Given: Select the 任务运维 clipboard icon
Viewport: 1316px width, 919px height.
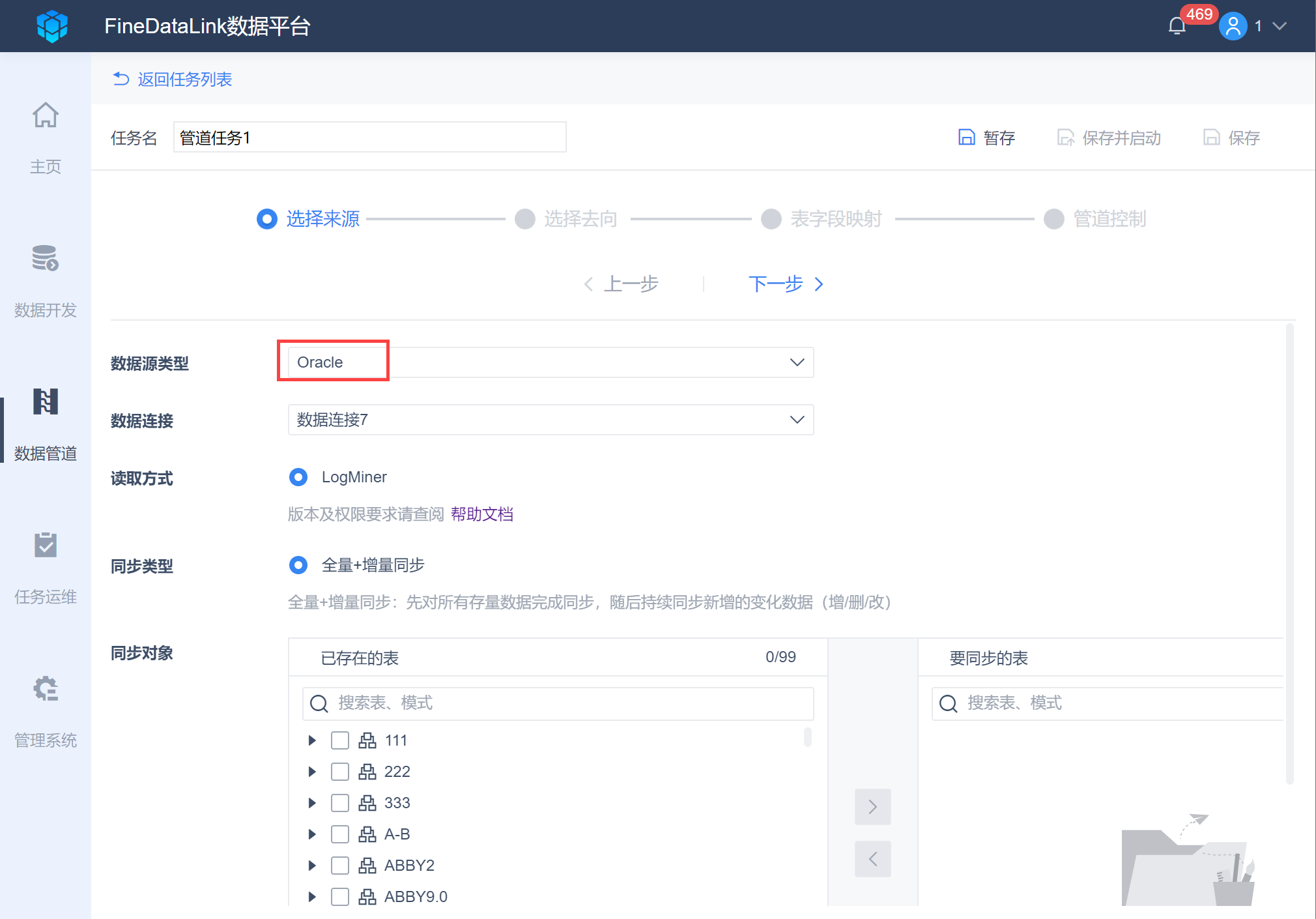Looking at the screenshot, I should click(x=46, y=546).
